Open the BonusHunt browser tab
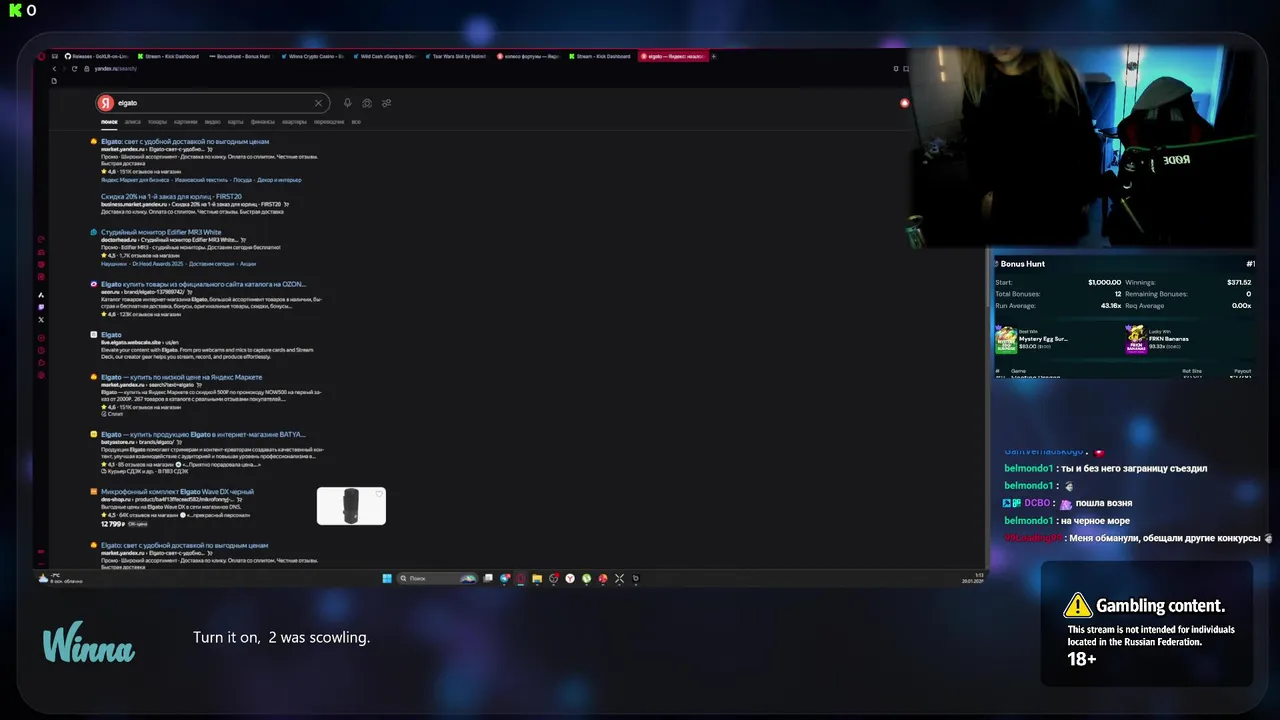 tap(240, 56)
